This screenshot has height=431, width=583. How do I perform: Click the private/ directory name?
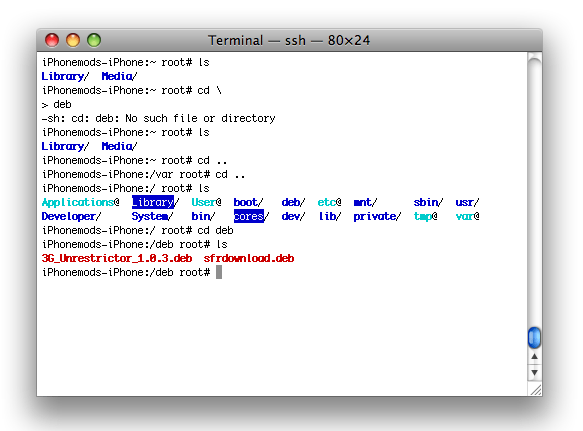377,216
